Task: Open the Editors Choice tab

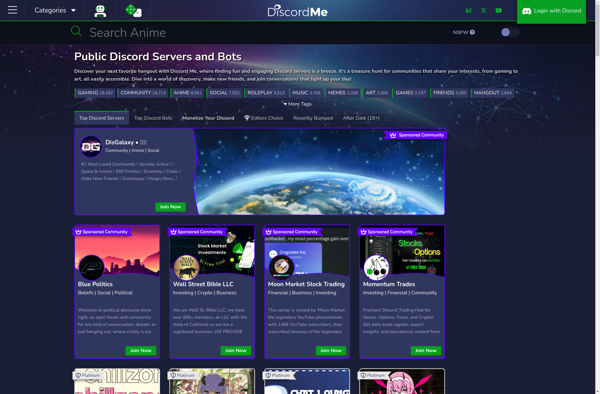Action: pos(264,118)
